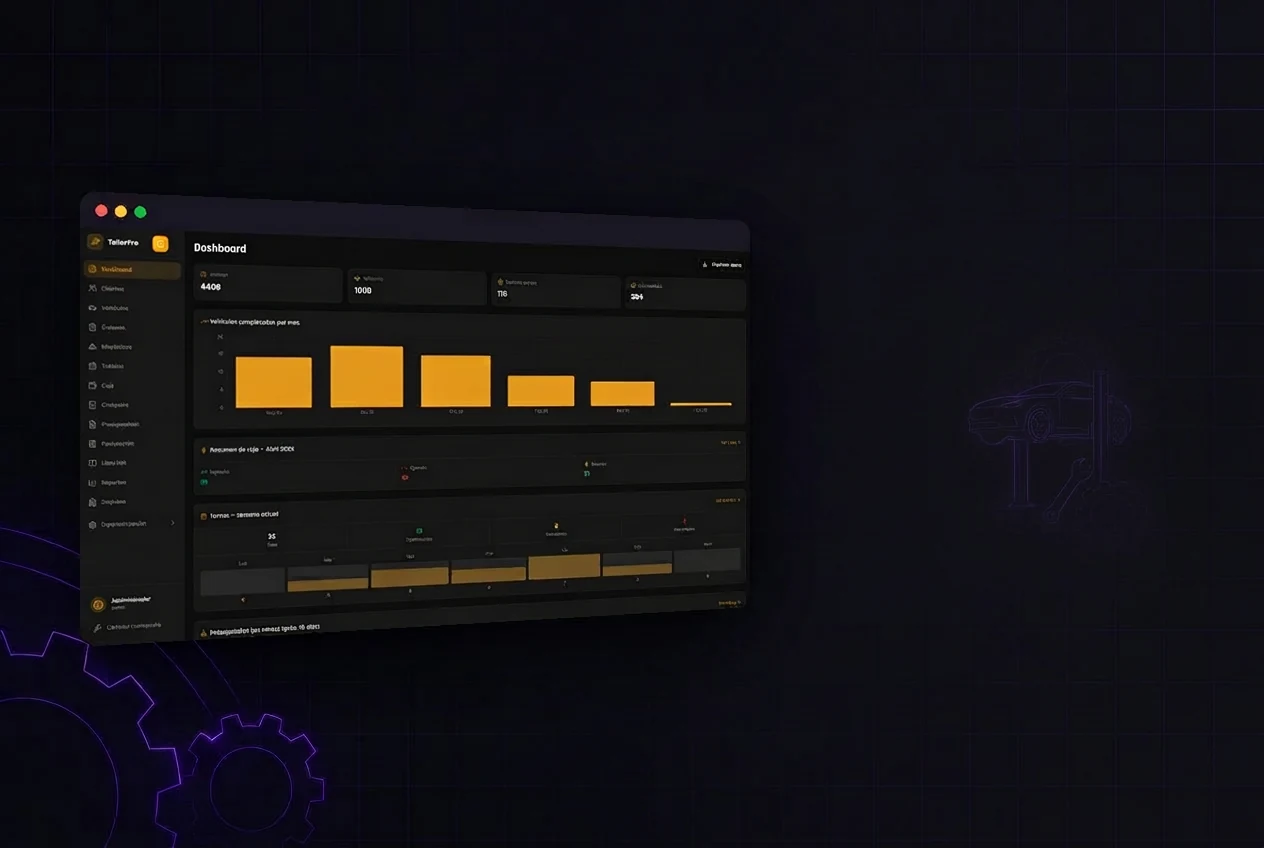Follow the link right of Turnos section heading
Screen dimensions: 1264x848
click(x=728, y=500)
